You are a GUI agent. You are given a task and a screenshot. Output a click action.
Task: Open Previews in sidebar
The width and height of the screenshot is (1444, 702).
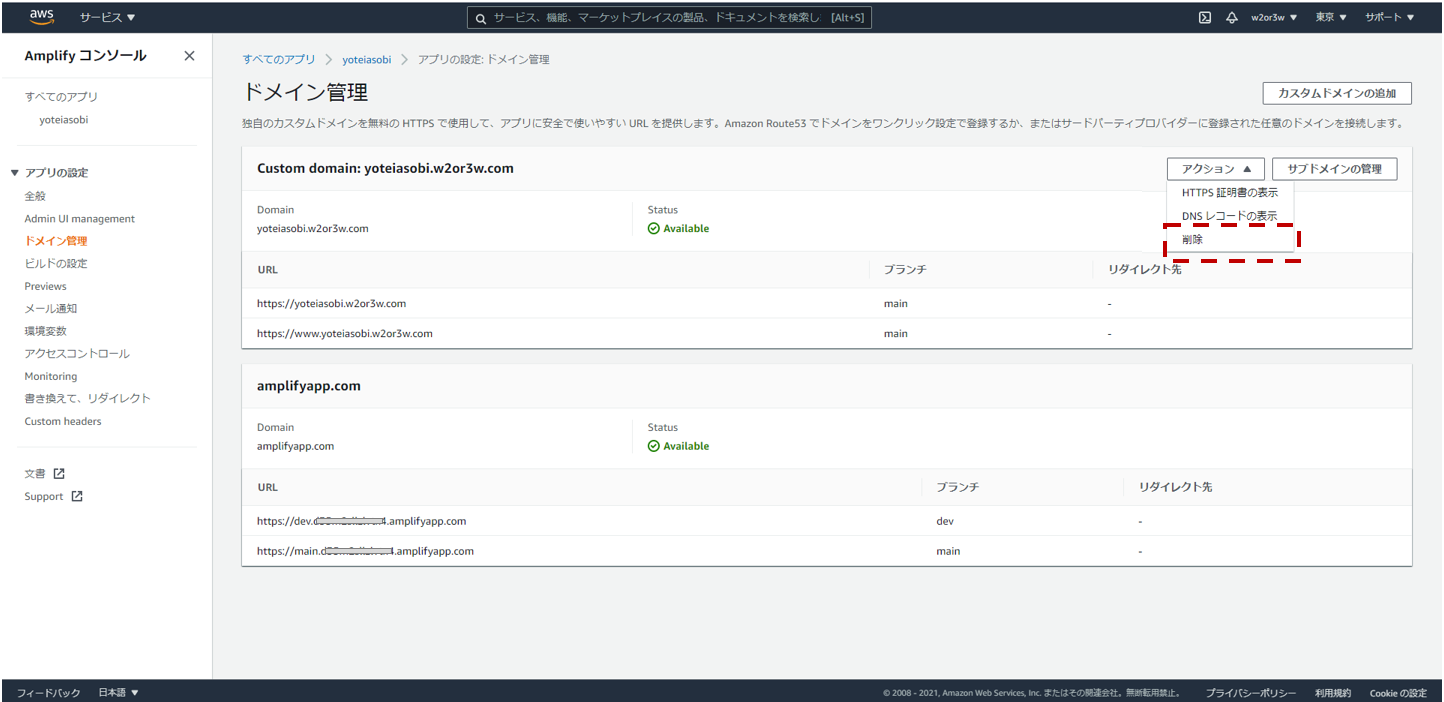[45, 286]
